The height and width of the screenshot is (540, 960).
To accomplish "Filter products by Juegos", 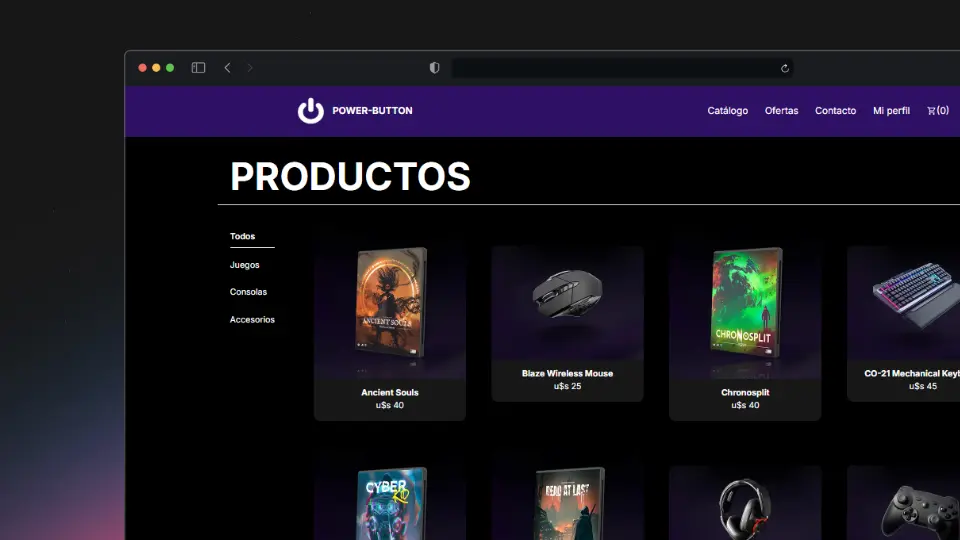I will coord(244,265).
